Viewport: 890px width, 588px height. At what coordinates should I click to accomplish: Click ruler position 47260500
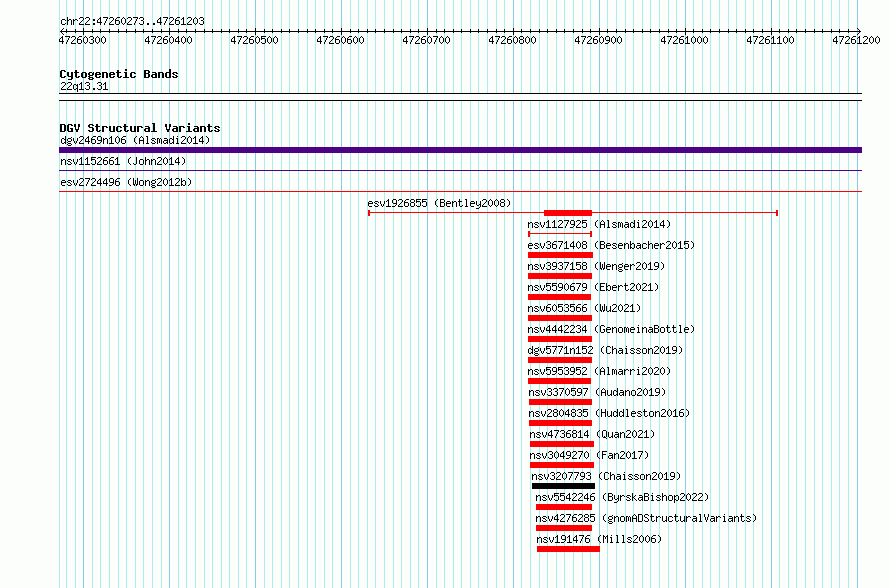click(x=254, y=40)
